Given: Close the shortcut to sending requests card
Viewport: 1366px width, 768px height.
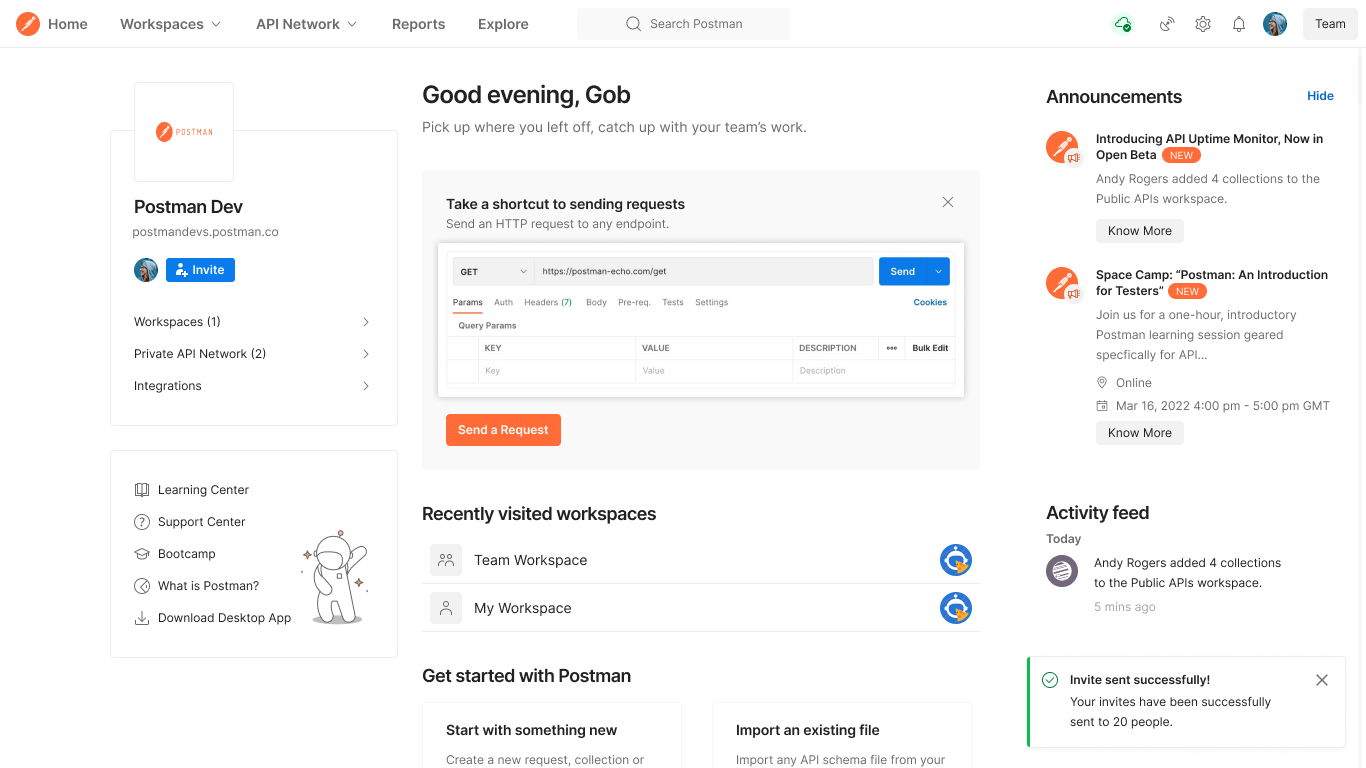Looking at the screenshot, I should click(x=948, y=202).
